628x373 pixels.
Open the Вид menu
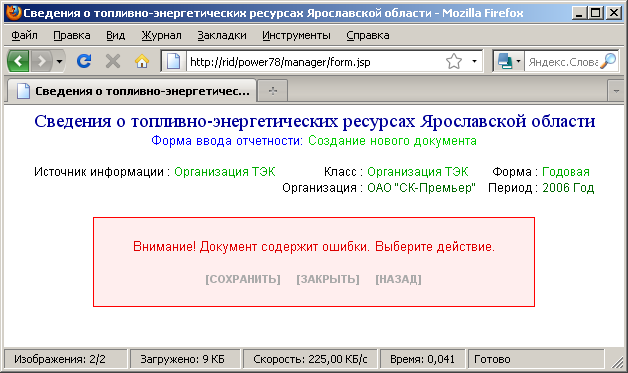(x=115, y=35)
